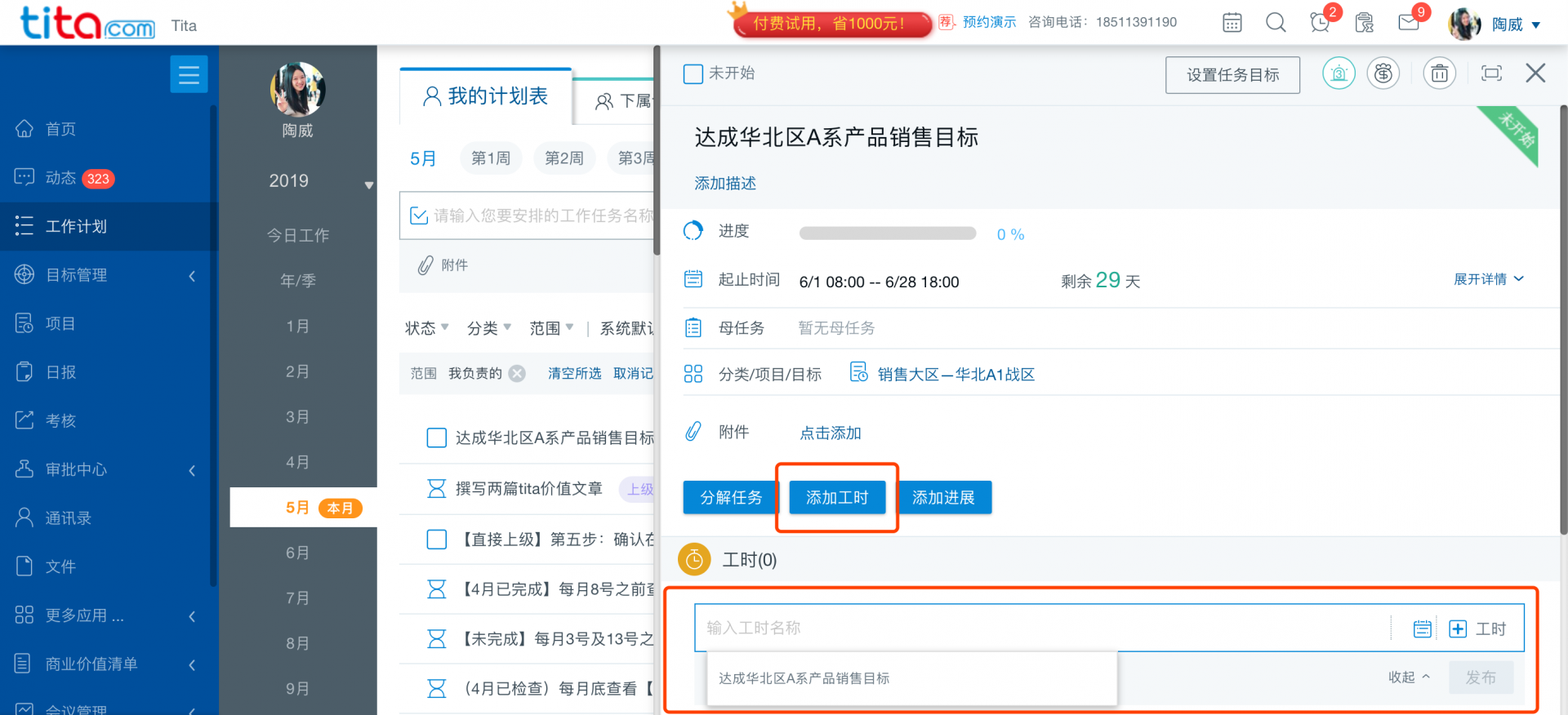
Task: Click the 付费试用 promo banner
Action: click(831, 24)
